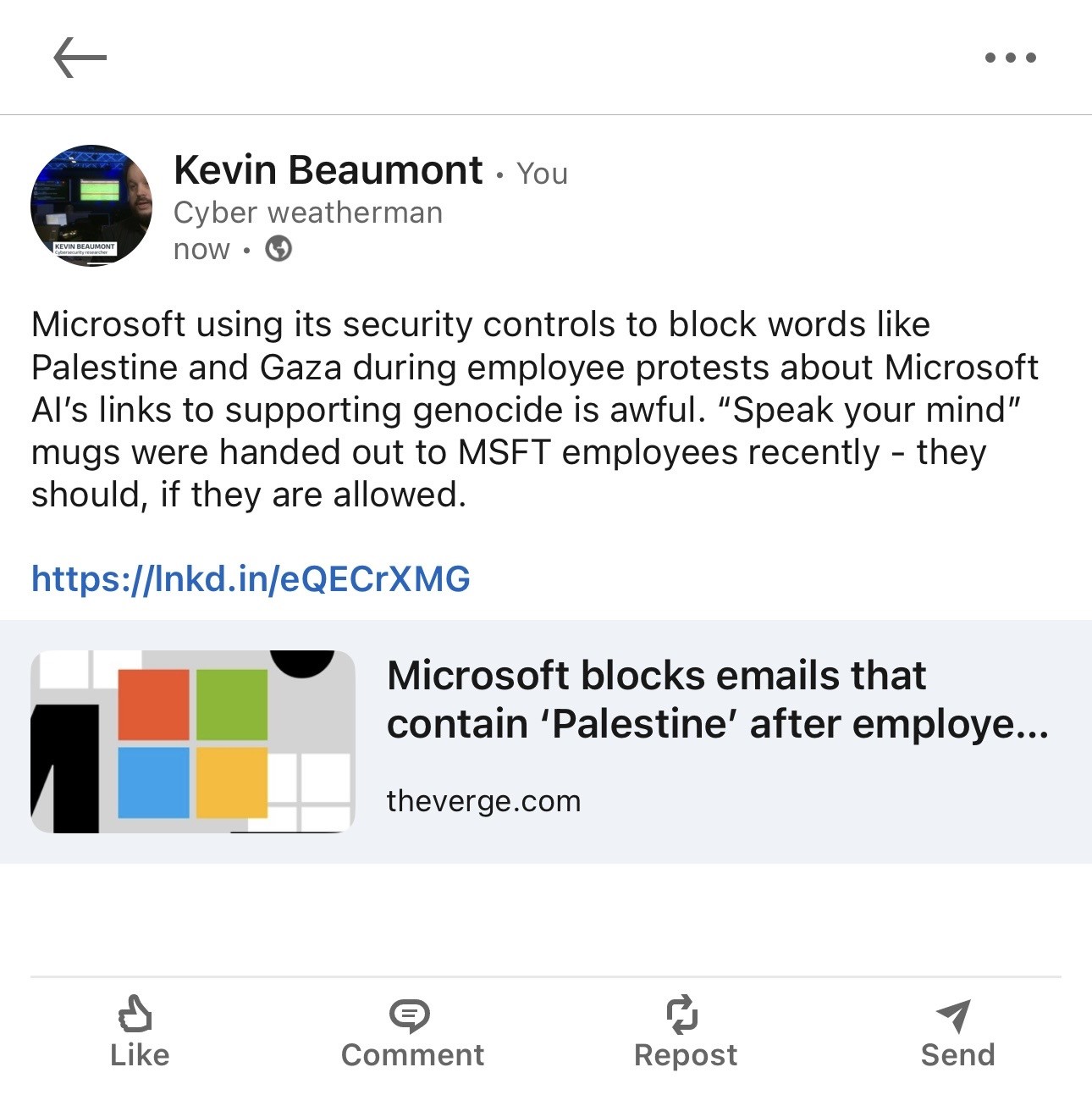Open Kevin Beaumont's profile picture
The image size is (1092, 1117).
click(x=91, y=206)
